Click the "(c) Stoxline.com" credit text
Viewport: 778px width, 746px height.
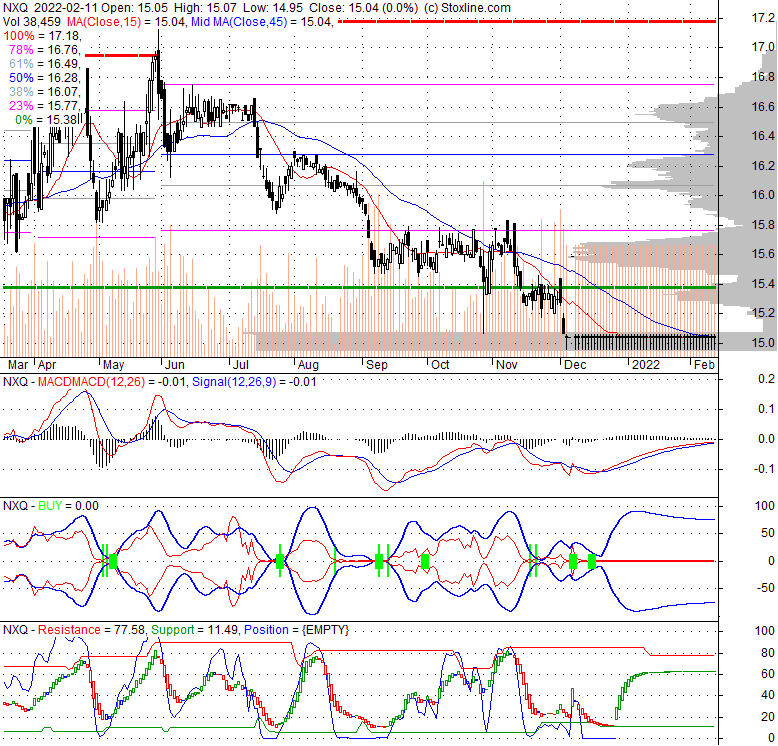click(x=468, y=8)
